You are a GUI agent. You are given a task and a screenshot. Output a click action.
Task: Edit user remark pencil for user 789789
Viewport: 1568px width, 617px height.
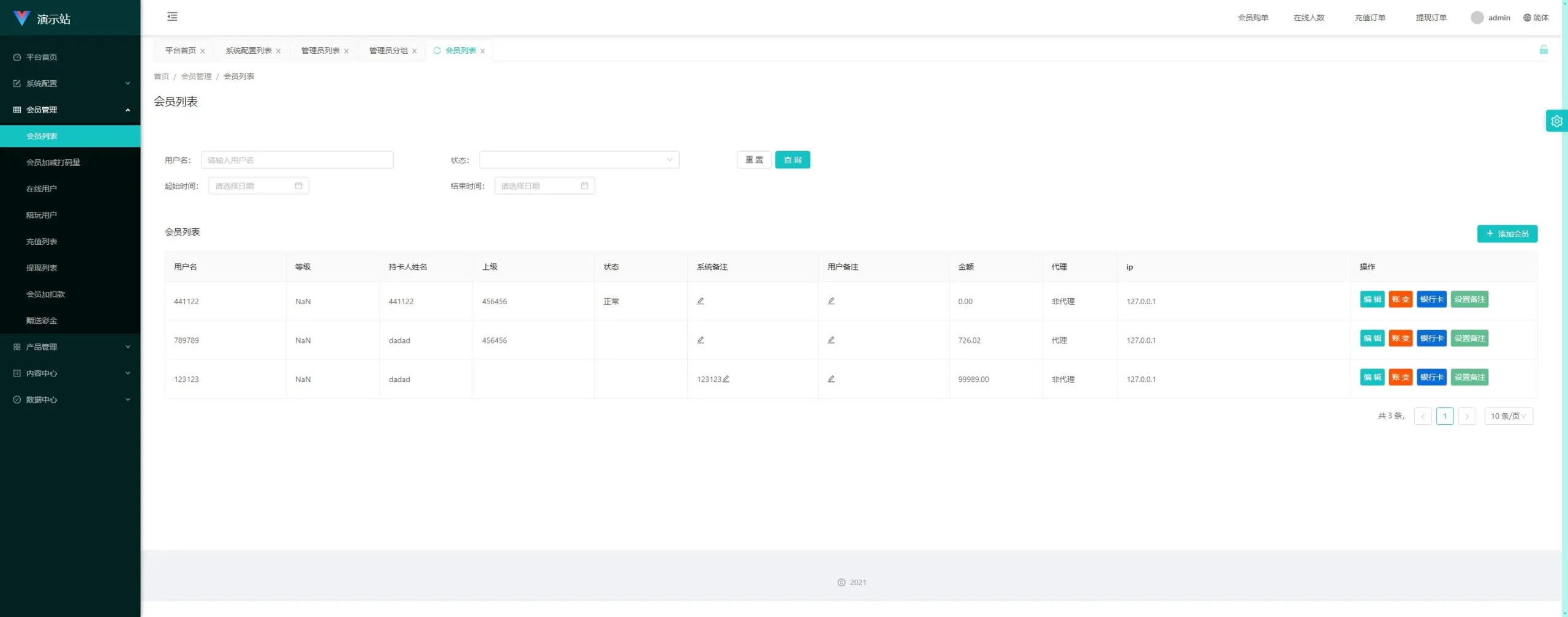(x=831, y=340)
